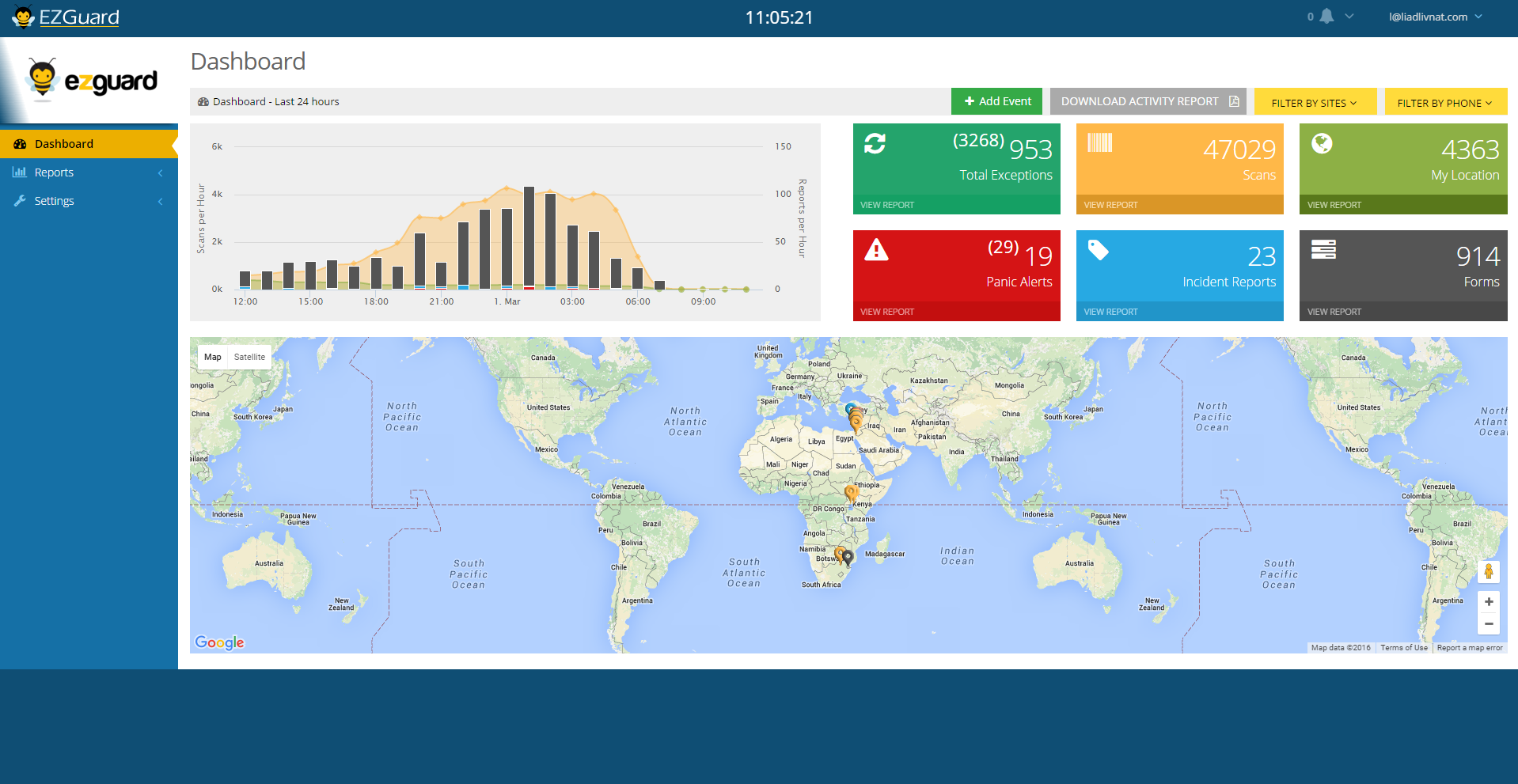The height and width of the screenshot is (784, 1518).
Task: Open the l@liadlivnat.com user menu
Action: pyautogui.click(x=1435, y=17)
